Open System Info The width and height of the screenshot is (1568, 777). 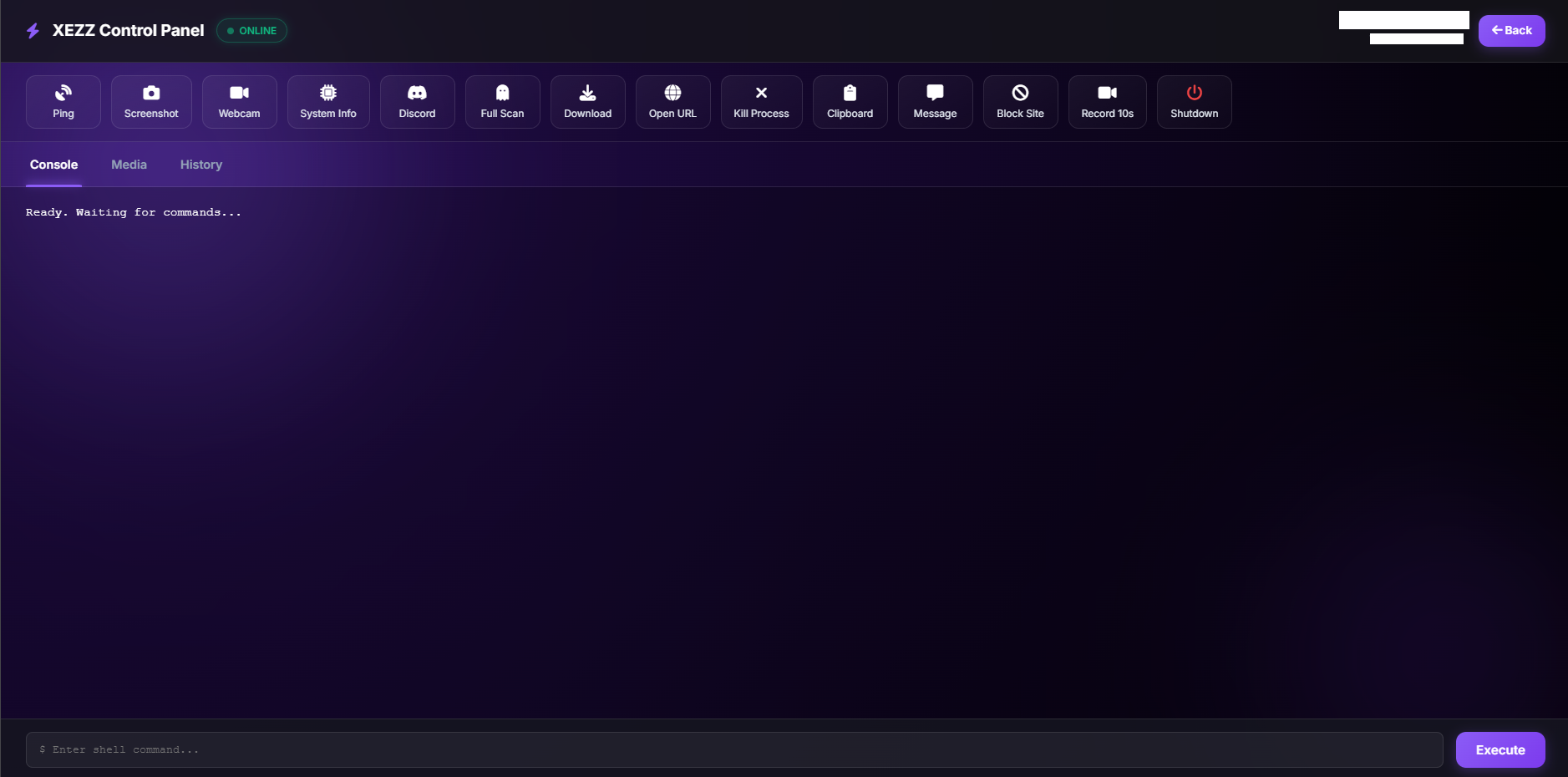point(328,101)
